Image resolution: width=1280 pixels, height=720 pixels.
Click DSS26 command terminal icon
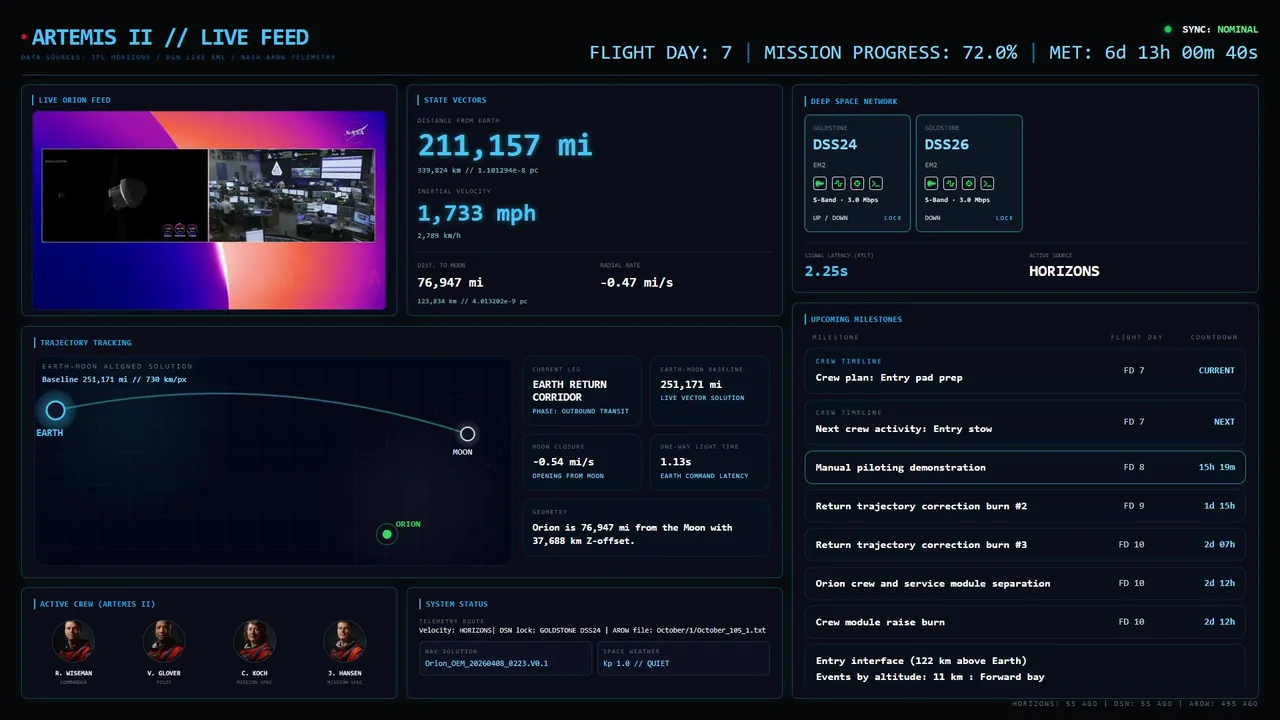click(x=987, y=183)
